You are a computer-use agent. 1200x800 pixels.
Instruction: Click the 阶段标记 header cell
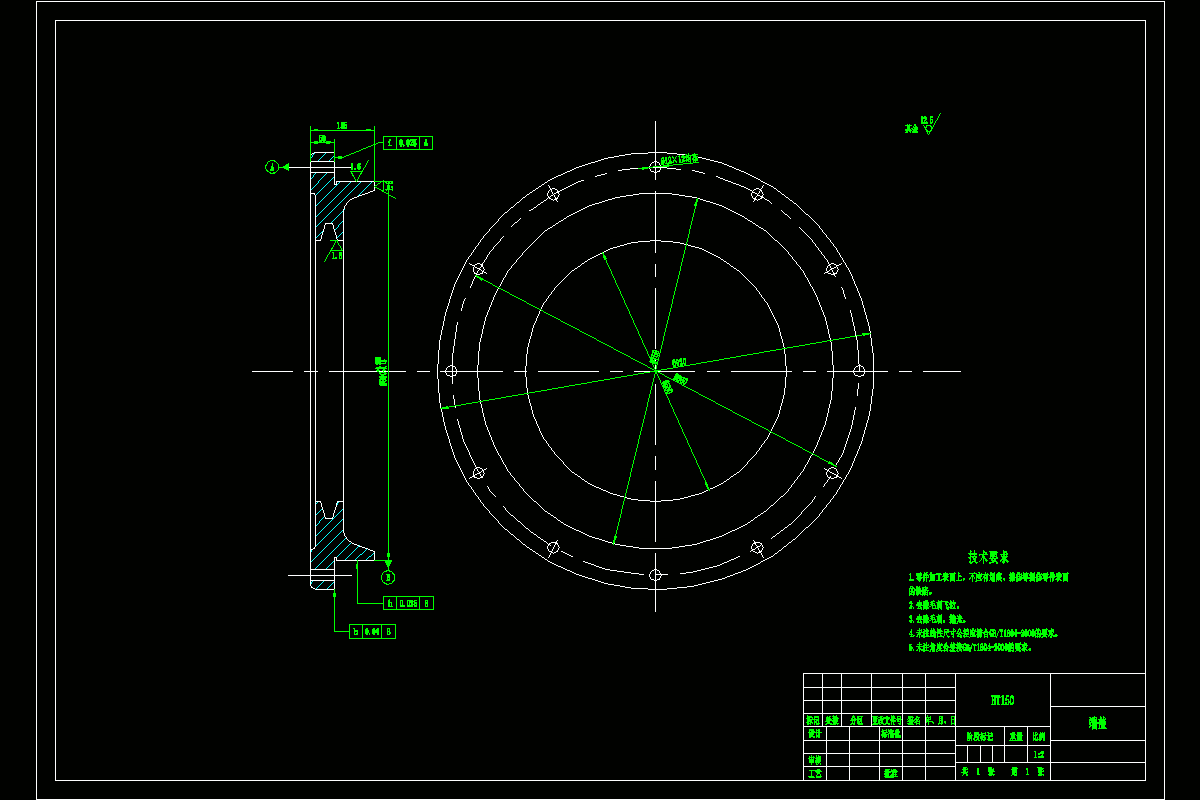pyautogui.click(x=981, y=735)
